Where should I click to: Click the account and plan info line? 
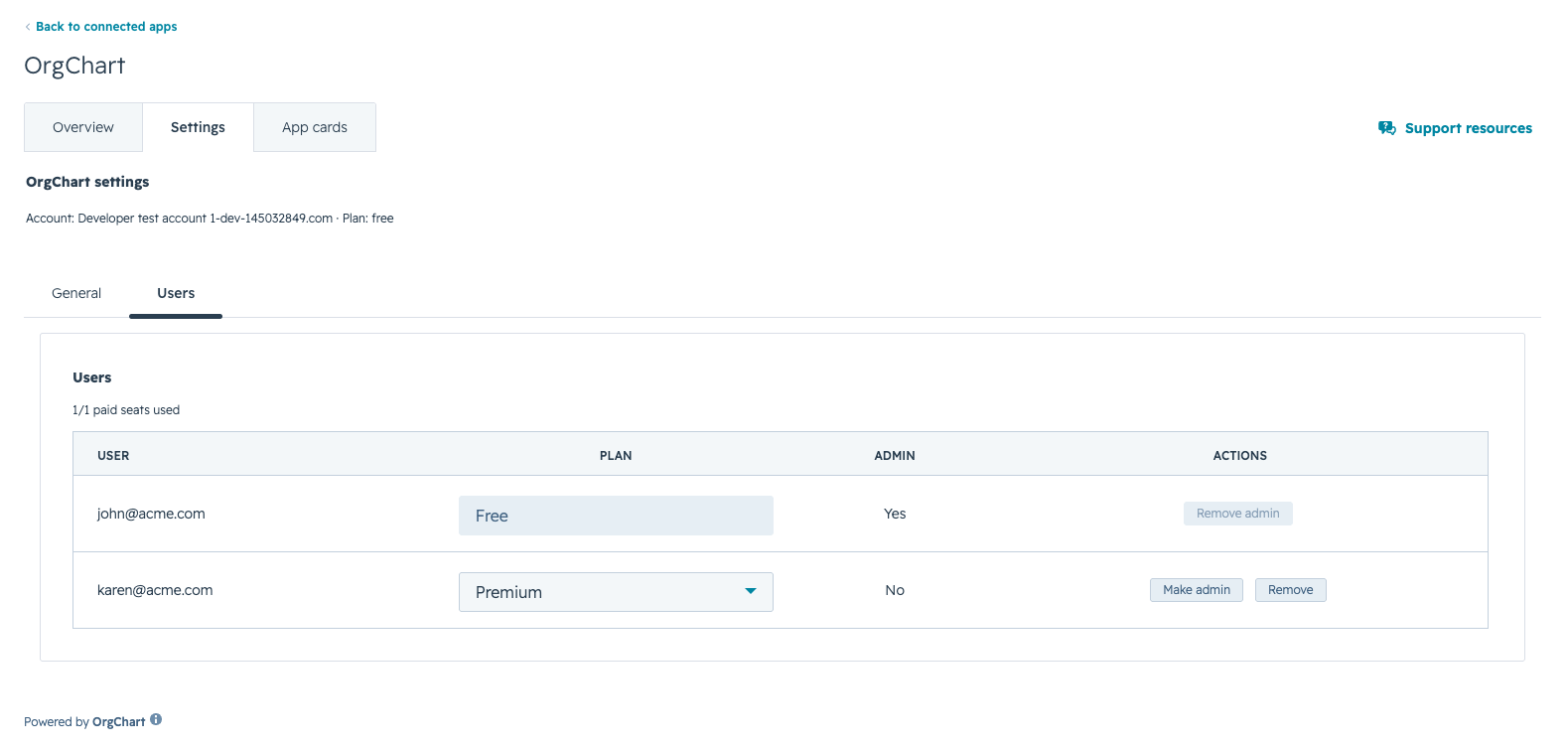(210, 219)
